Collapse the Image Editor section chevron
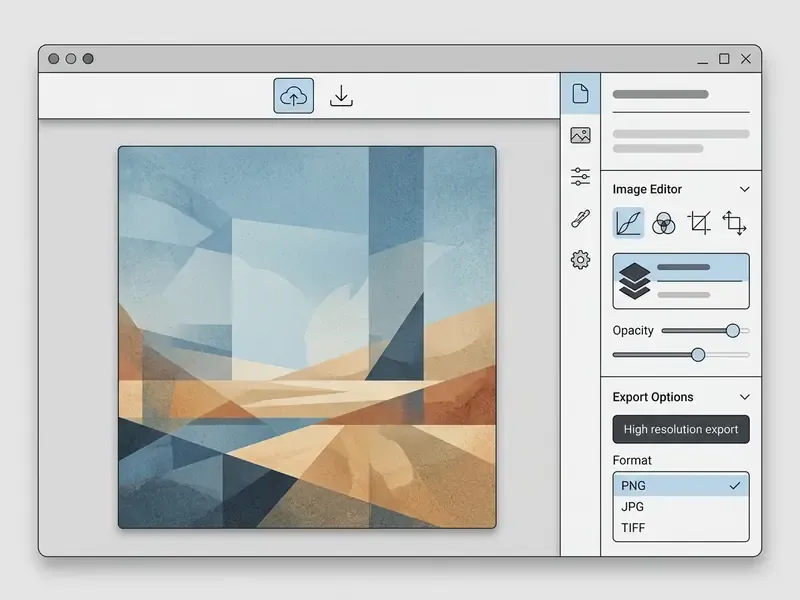The height and width of the screenshot is (600, 800). pyautogui.click(x=744, y=189)
